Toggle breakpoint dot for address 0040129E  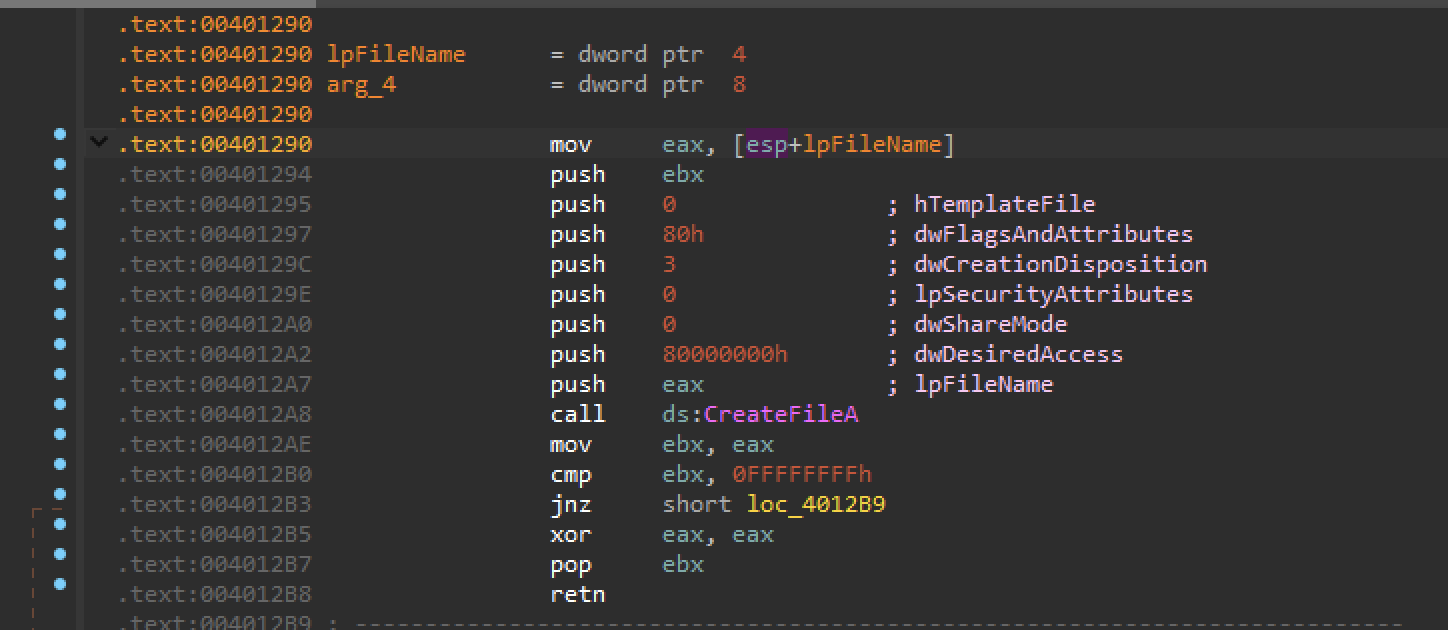tap(60, 284)
